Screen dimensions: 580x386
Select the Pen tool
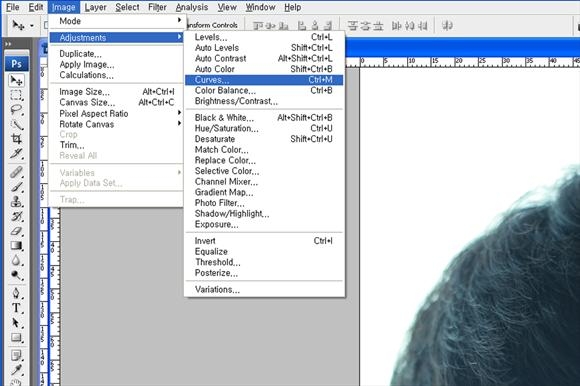16,293
